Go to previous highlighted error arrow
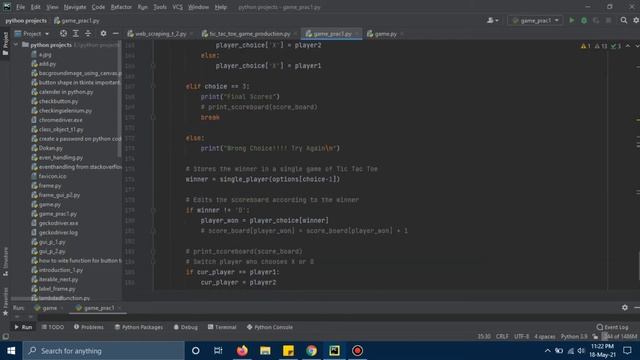Image resolution: width=640 pixels, height=360 pixels. (628, 46)
